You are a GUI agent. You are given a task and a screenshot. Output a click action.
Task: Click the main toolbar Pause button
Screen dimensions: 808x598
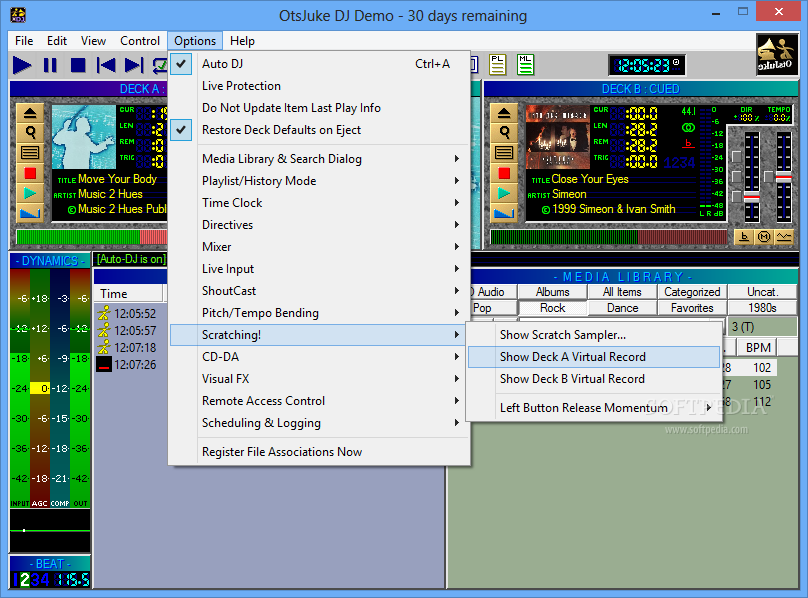(x=50, y=65)
